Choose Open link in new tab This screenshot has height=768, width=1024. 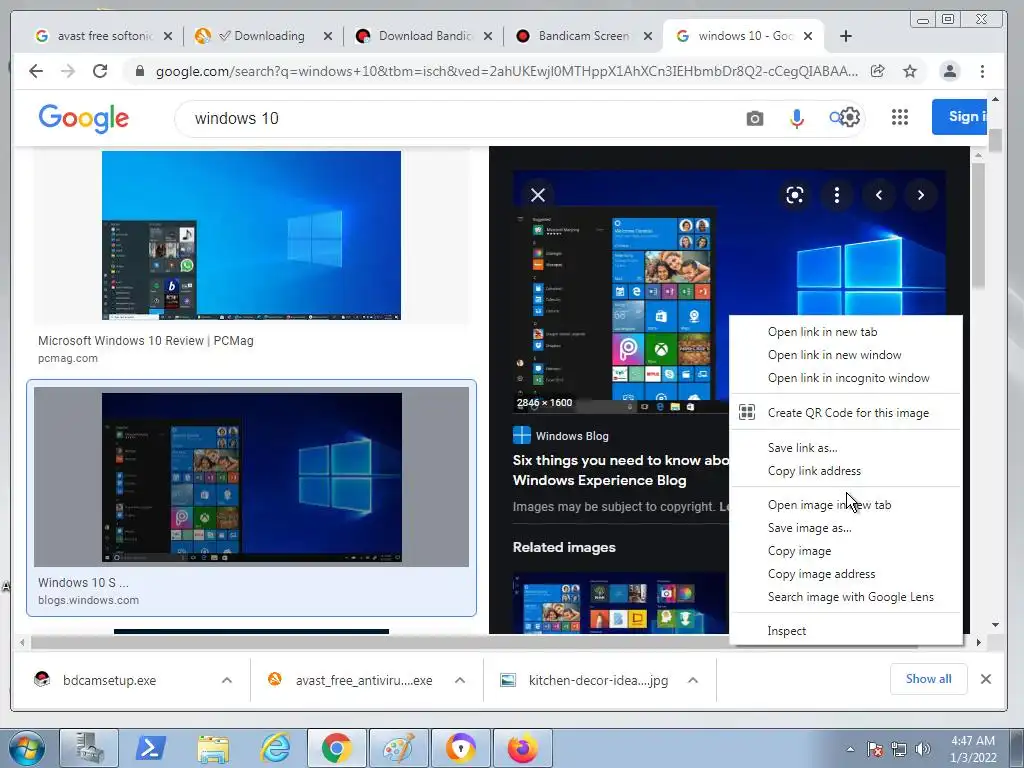tap(846, 332)
